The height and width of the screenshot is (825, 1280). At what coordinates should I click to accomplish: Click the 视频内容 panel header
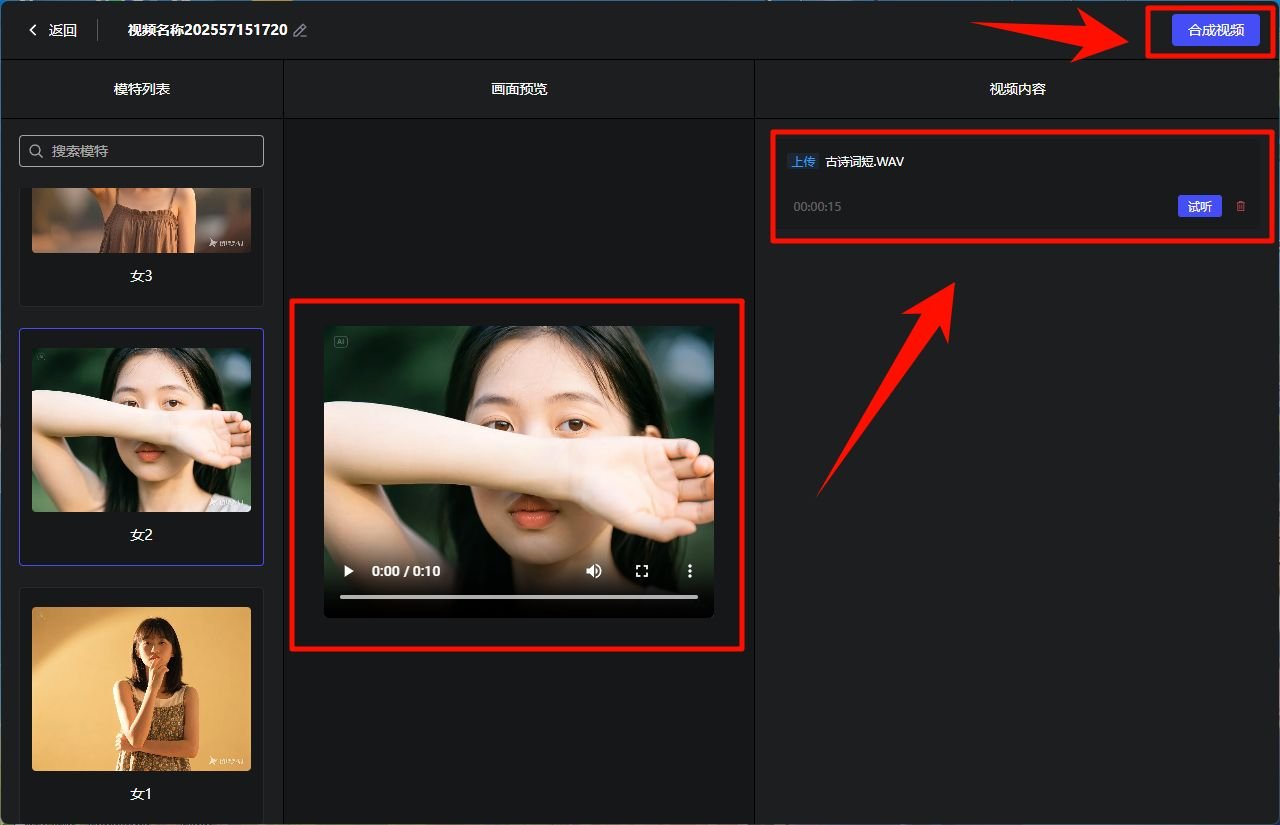pos(1016,88)
